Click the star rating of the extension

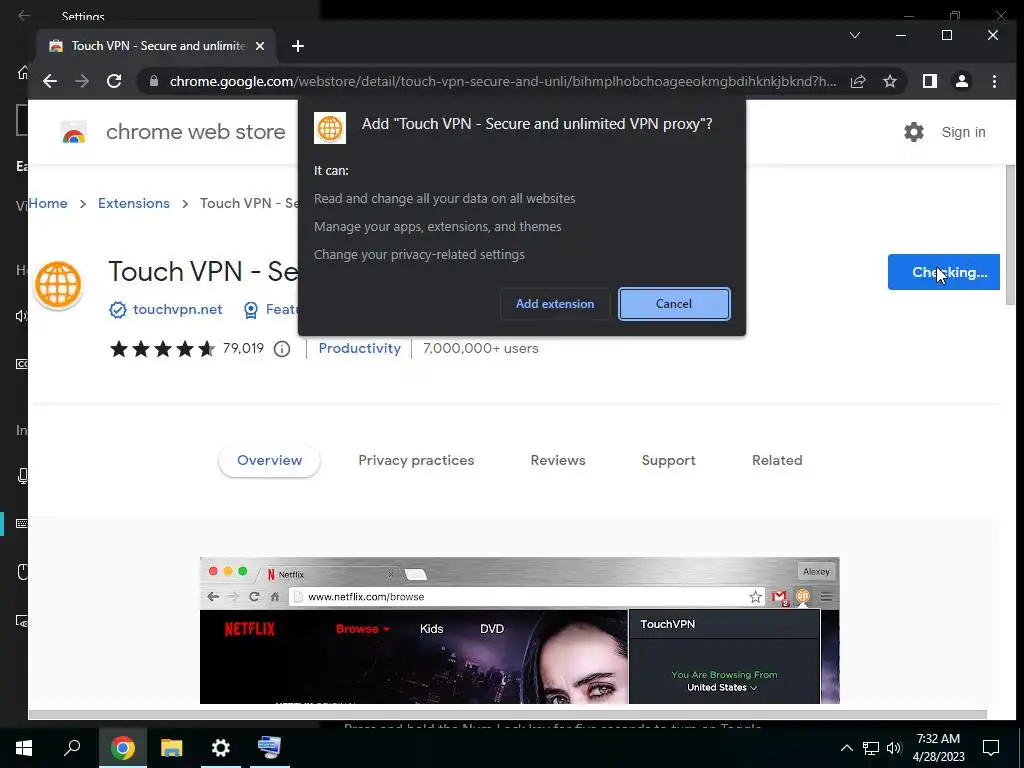click(162, 349)
